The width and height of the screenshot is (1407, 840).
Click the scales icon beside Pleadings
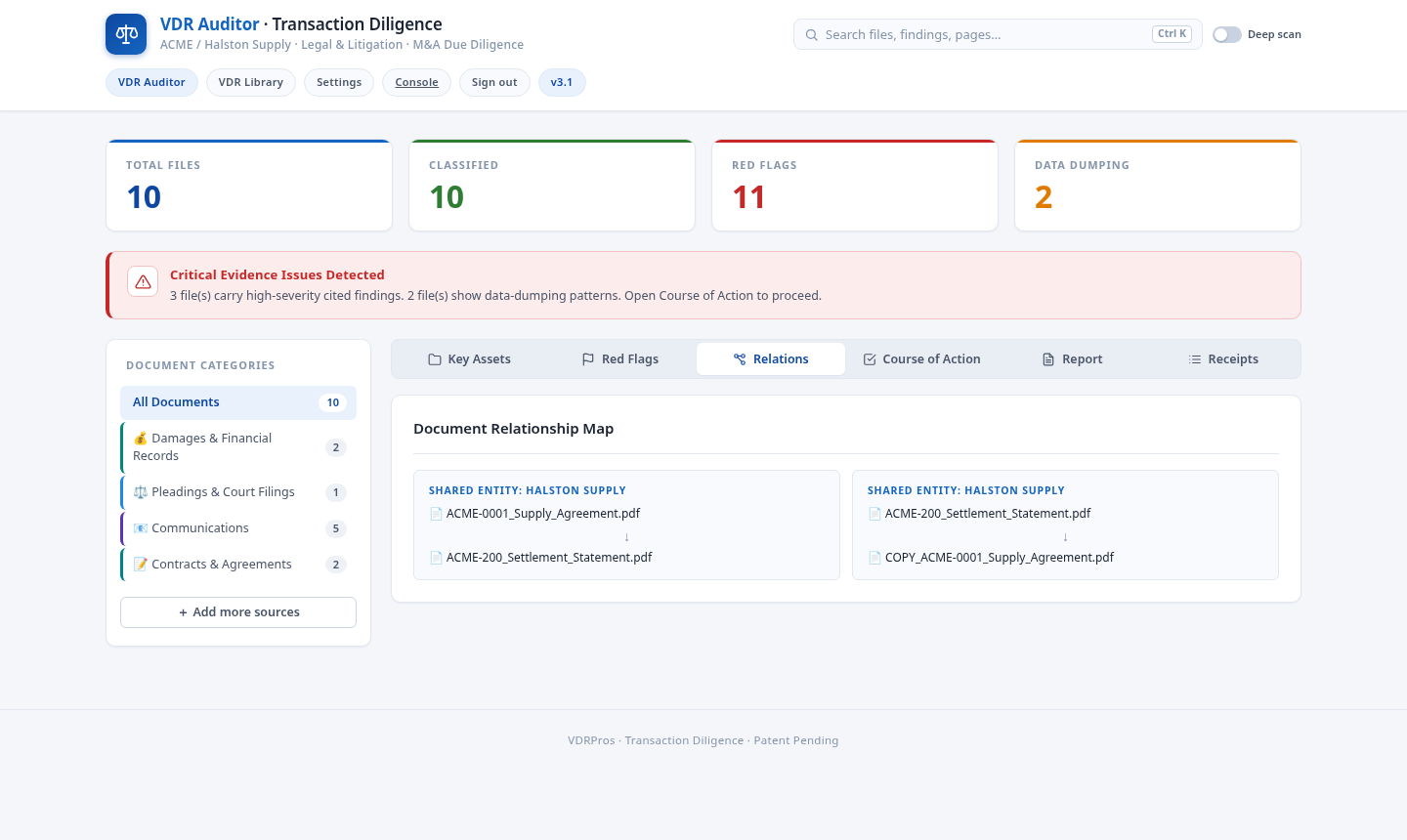coord(141,492)
